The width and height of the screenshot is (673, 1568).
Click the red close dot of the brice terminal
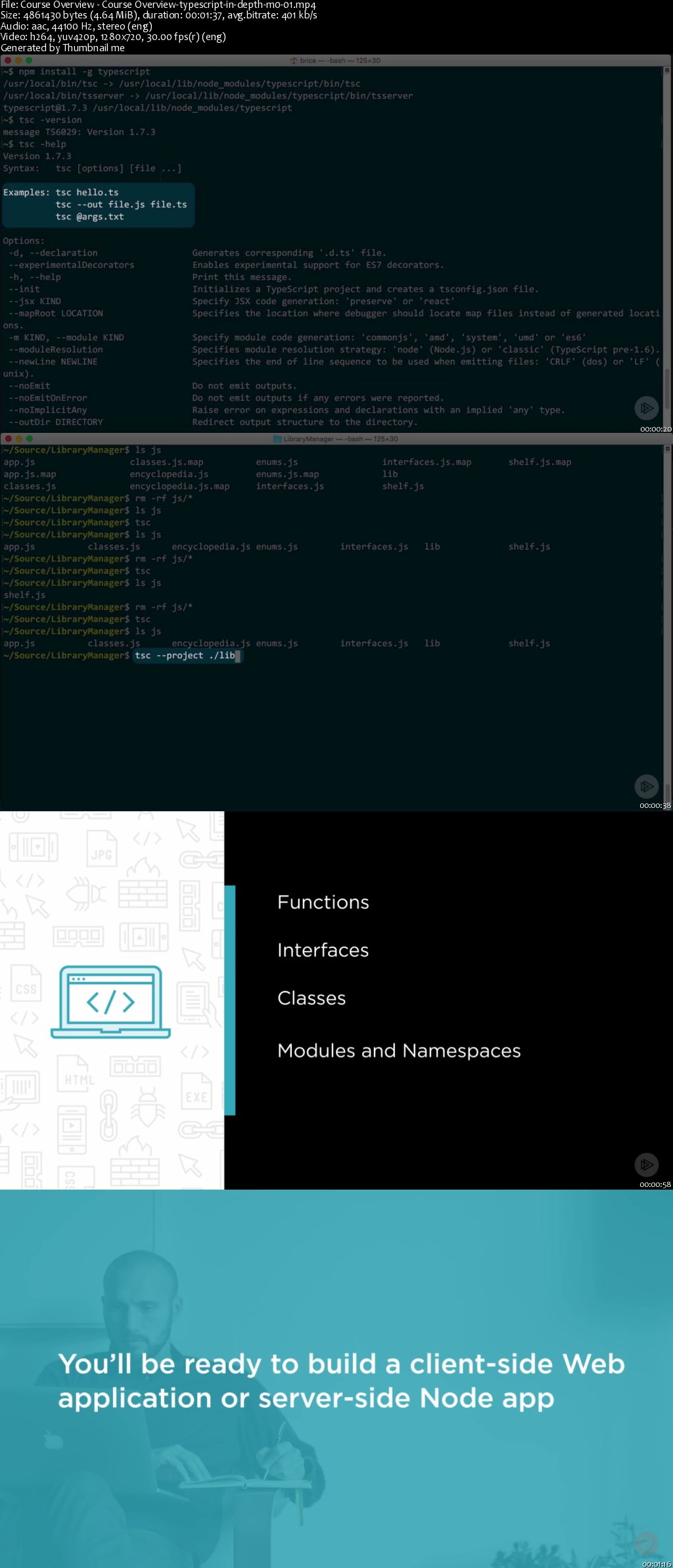(x=8, y=60)
